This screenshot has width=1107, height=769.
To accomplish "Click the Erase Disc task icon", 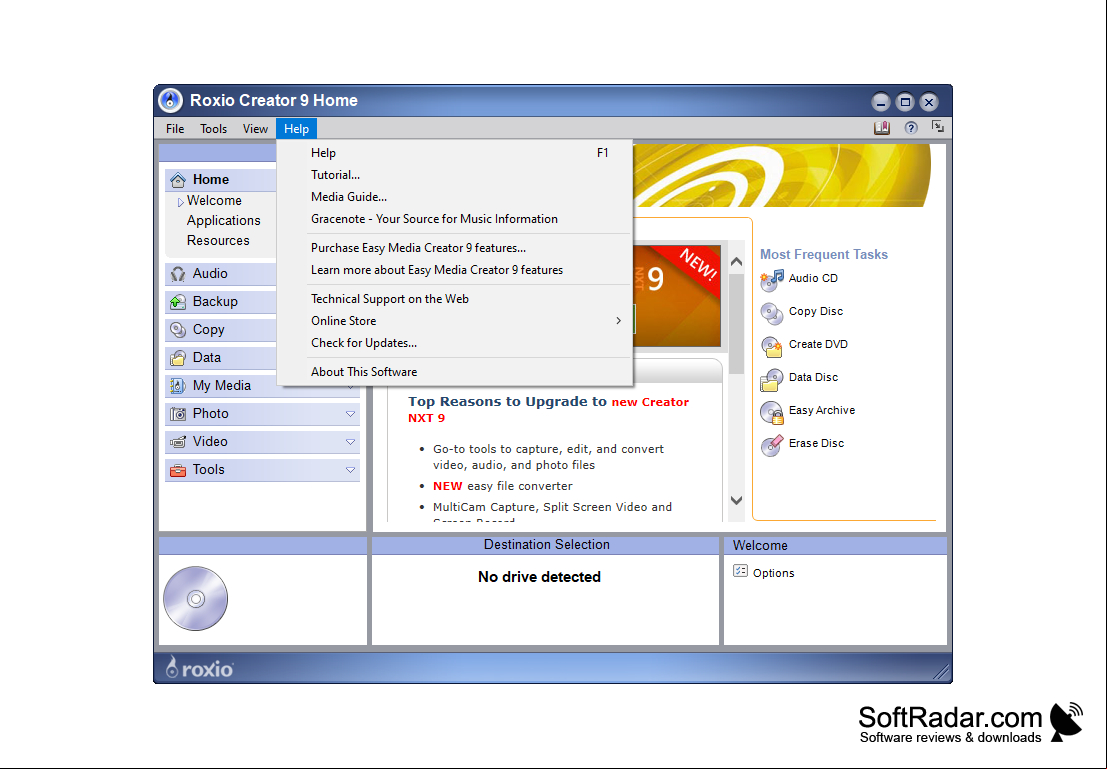I will pos(772,445).
